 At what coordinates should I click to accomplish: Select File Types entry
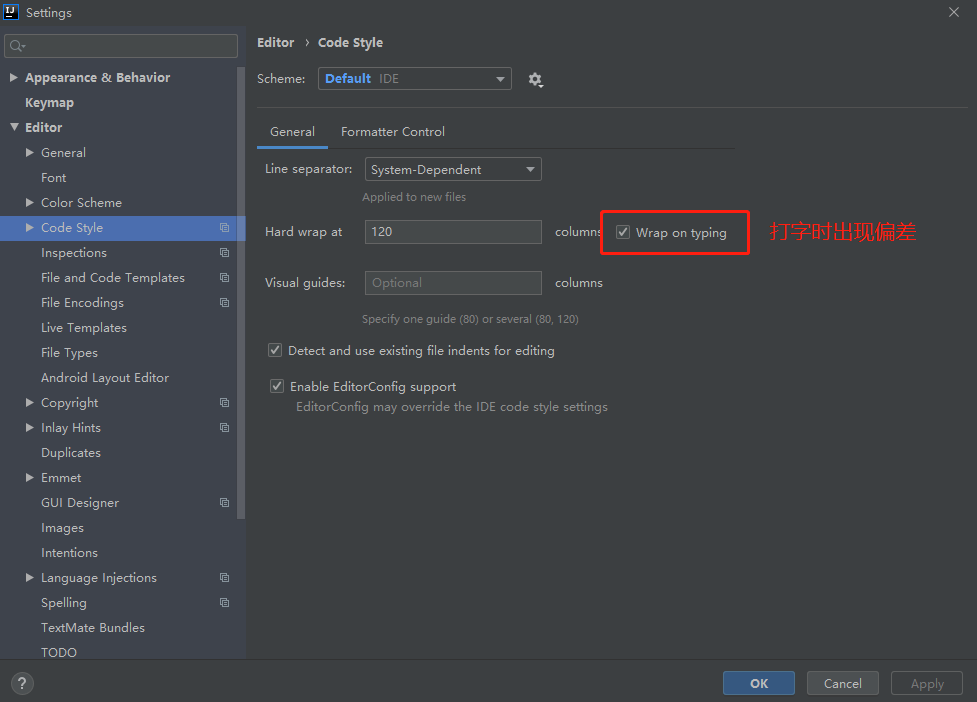tap(69, 353)
